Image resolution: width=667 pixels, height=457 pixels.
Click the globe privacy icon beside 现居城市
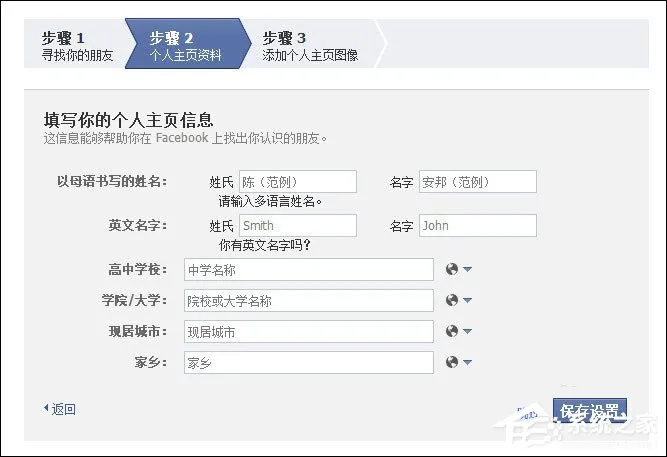tap(452, 331)
